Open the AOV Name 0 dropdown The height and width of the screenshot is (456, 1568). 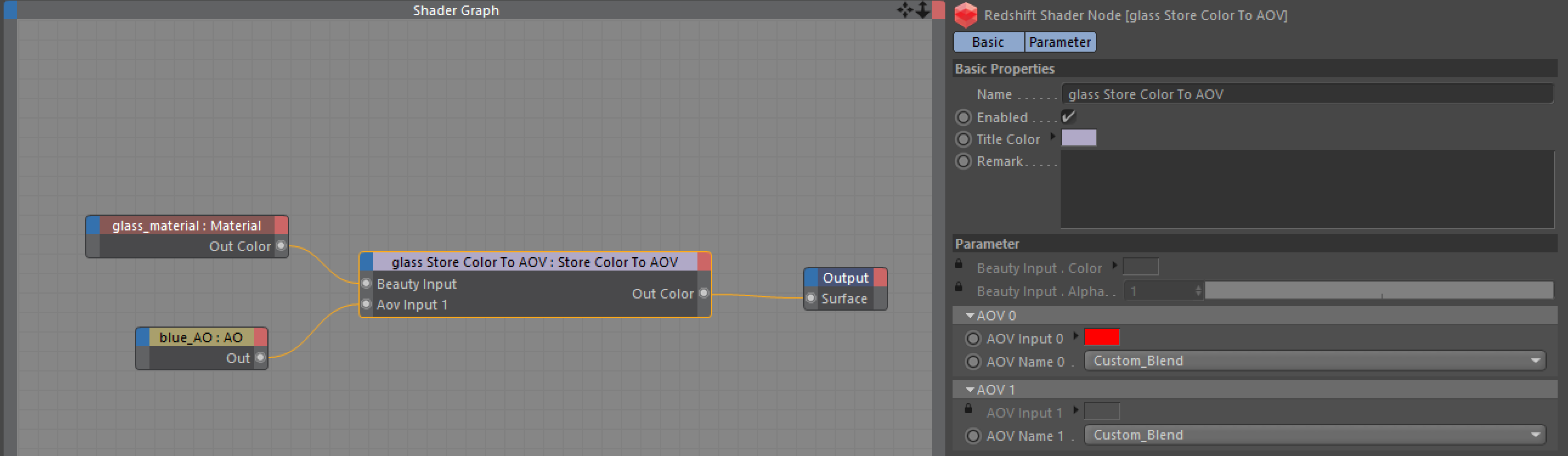coord(1315,361)
